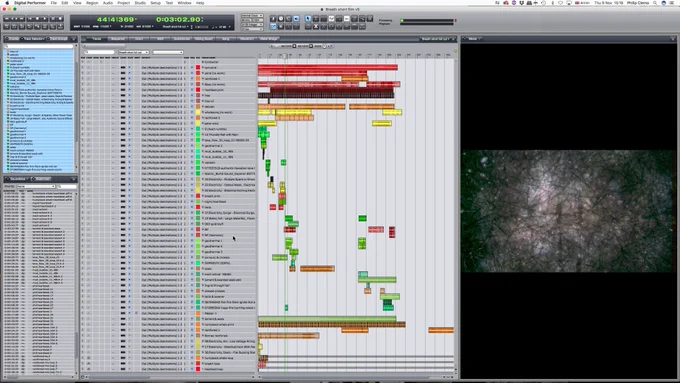Click the search field in the Chunks sidebar

[x=39, y=46]
